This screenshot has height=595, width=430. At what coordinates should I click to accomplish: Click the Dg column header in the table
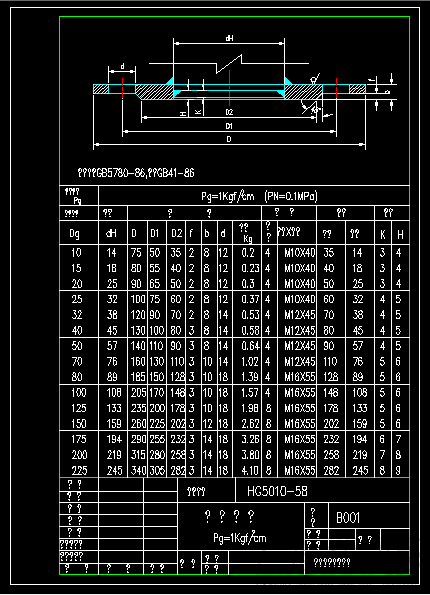coord(75,234)
